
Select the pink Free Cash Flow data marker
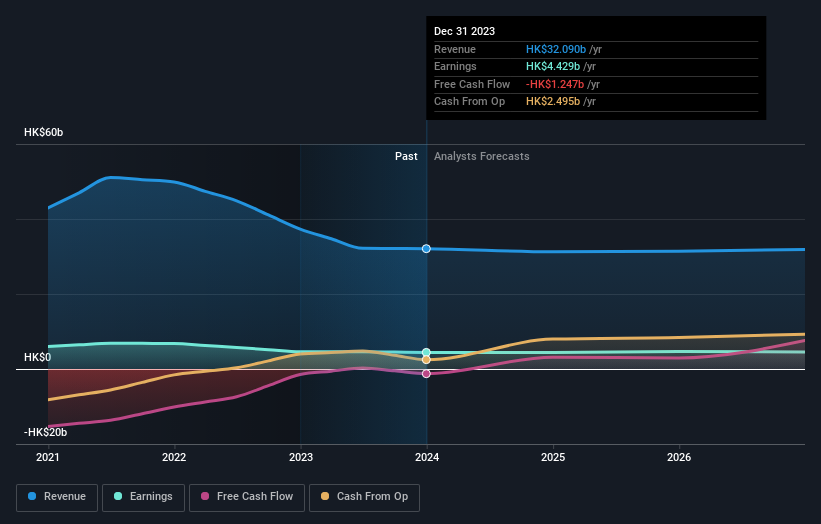click(426, 374)
